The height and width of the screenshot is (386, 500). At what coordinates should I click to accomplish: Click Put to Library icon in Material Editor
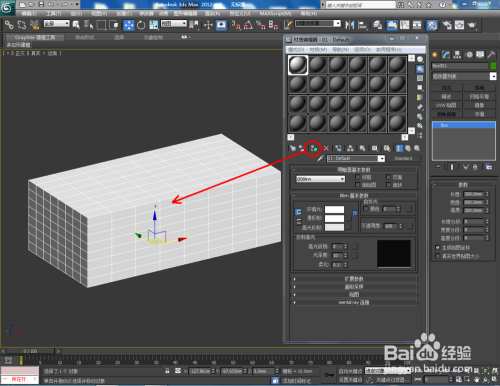click(x=362, y=148)
